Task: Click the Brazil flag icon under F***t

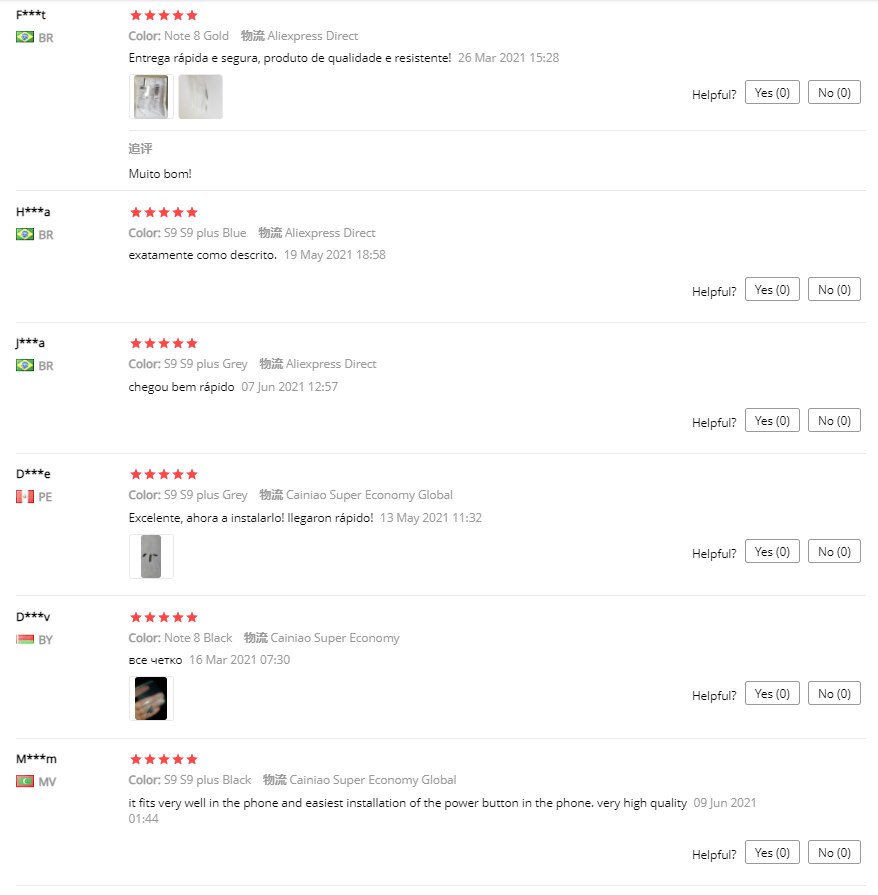Action: [x=25, y=37]
